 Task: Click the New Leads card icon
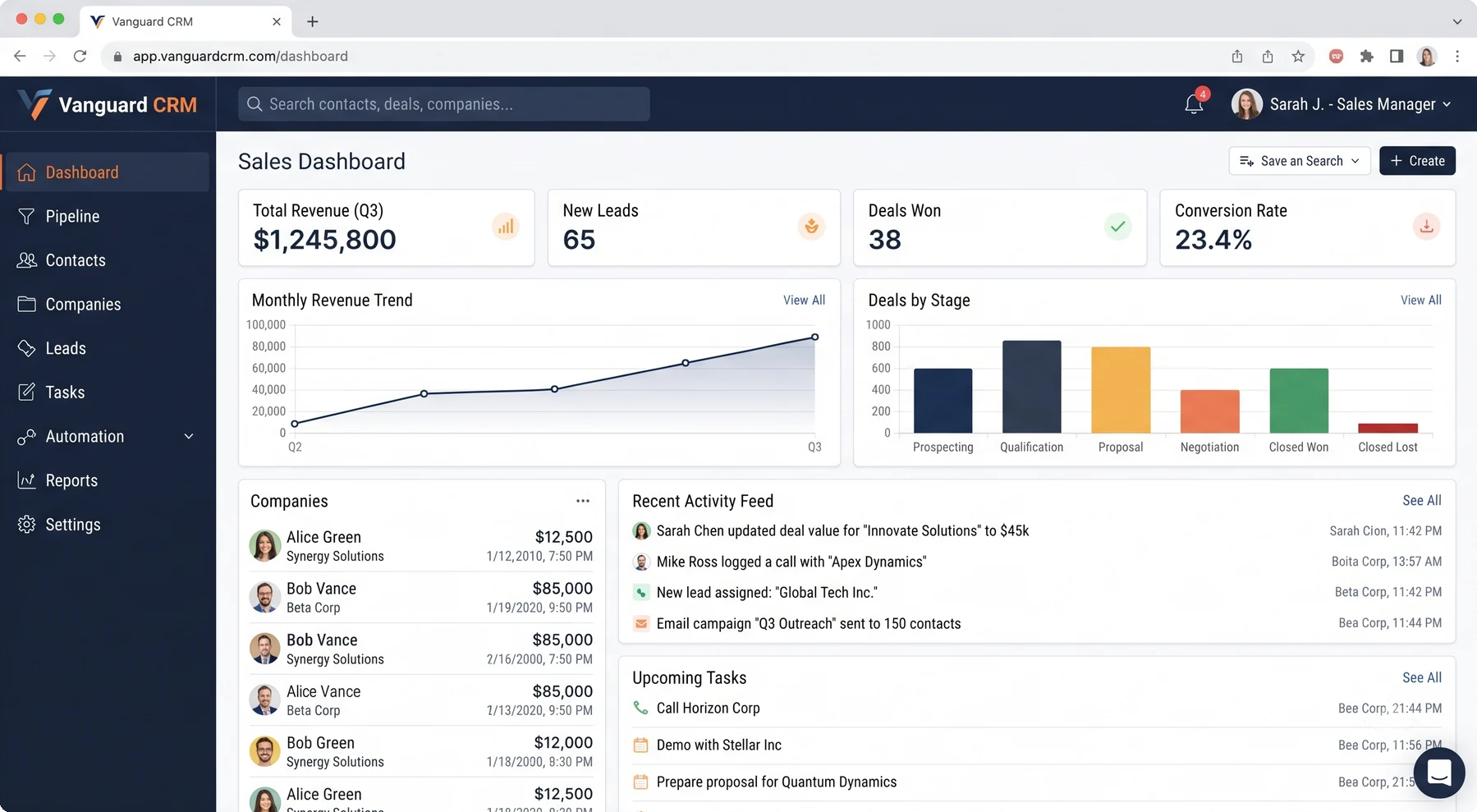click(811, 227)
